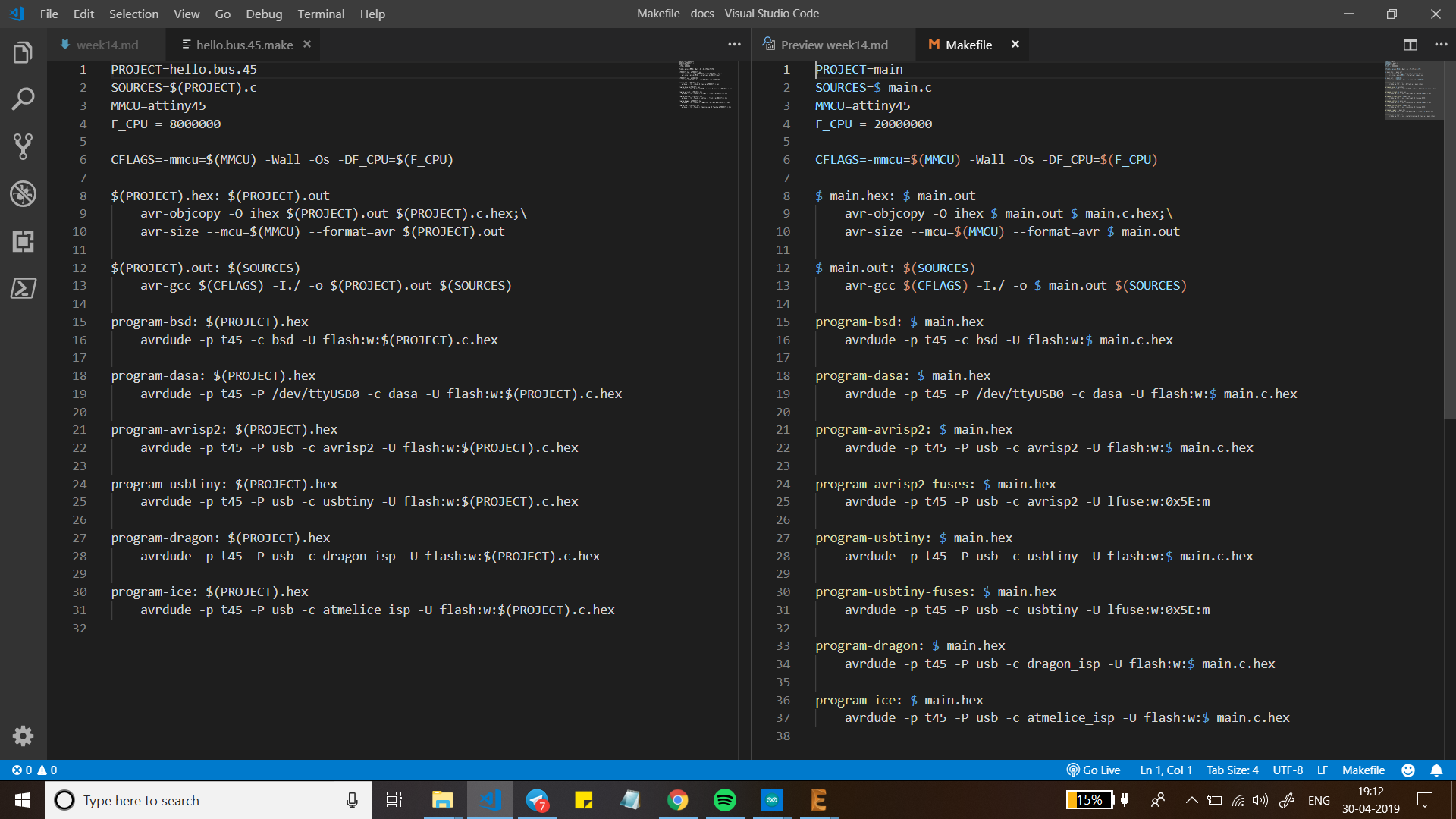Click Go Live in status bar

coord(1094,770)
